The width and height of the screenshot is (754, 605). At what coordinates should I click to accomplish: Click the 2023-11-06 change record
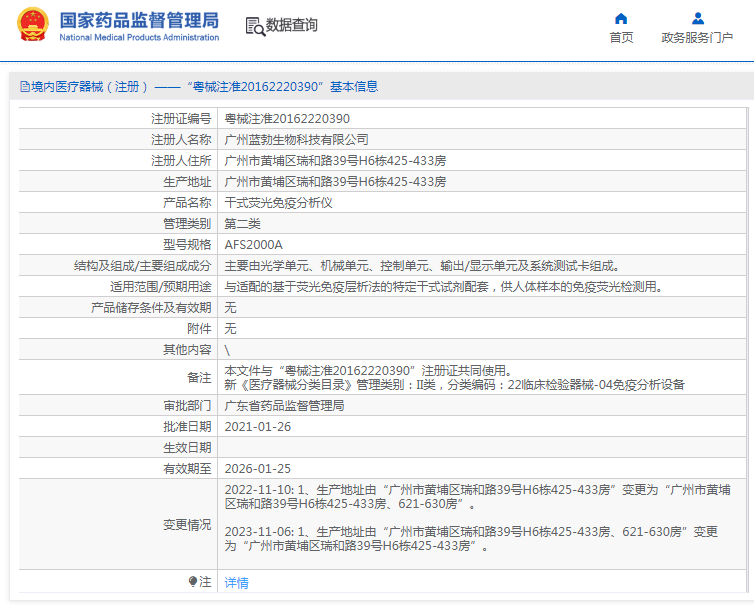[471, 539]
